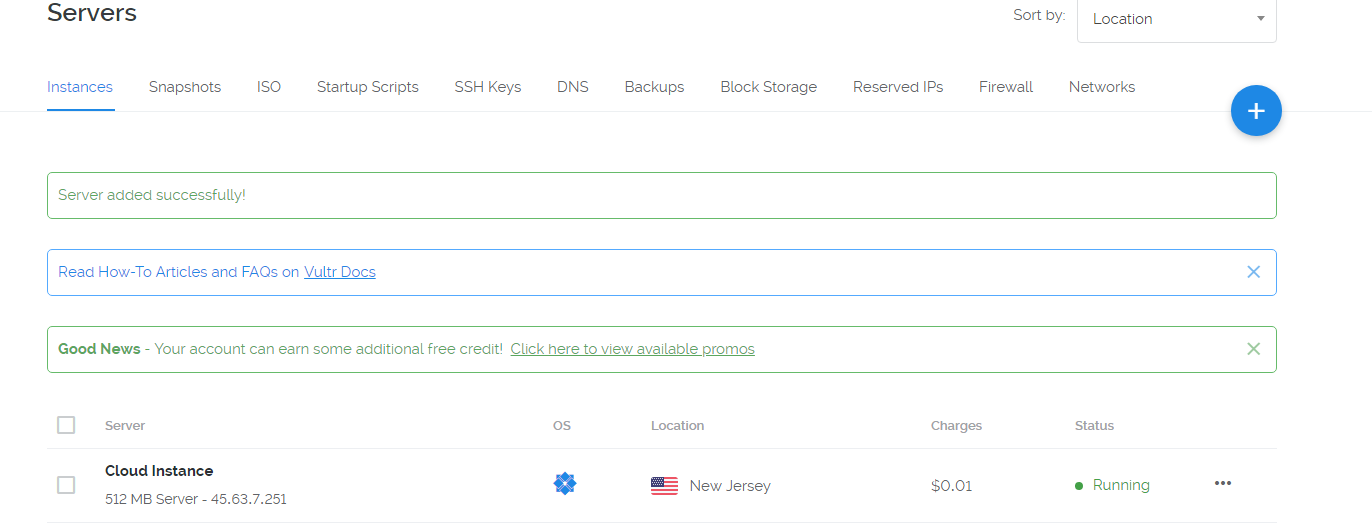Open the Block Storage tab
This screenshot has height=528, width=1372.
pyautogui.click(x=768, y=87)
